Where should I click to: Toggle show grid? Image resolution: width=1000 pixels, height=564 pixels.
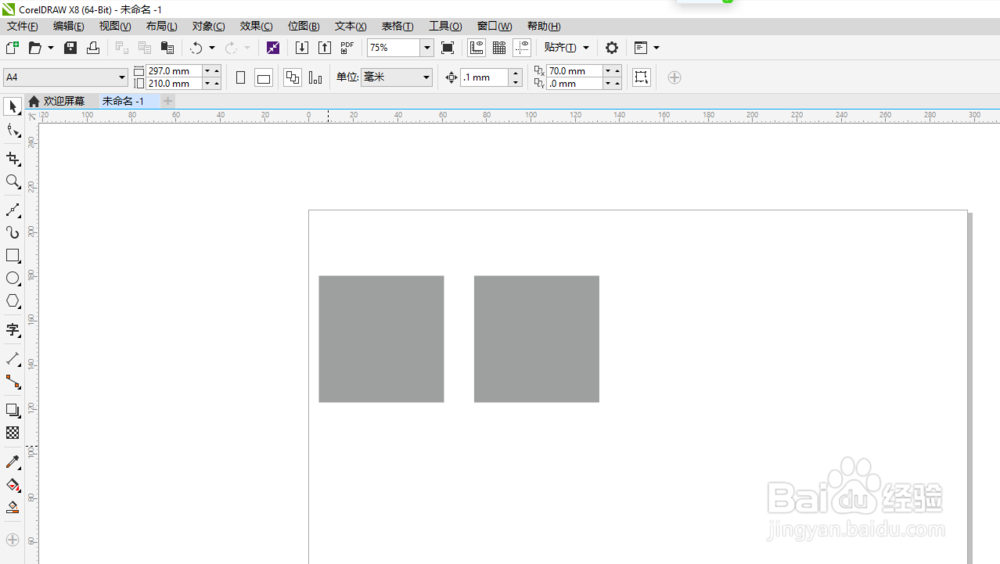click(x=499, y=48)
